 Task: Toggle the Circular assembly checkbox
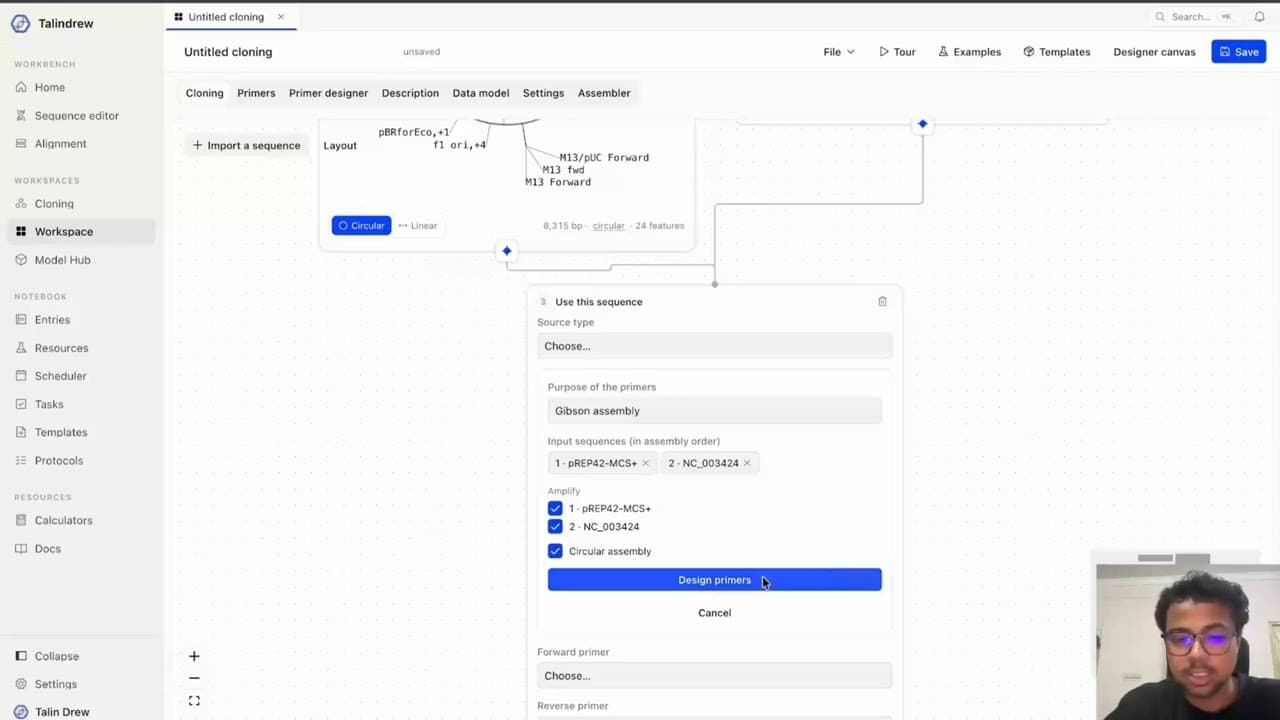[555, 551]
